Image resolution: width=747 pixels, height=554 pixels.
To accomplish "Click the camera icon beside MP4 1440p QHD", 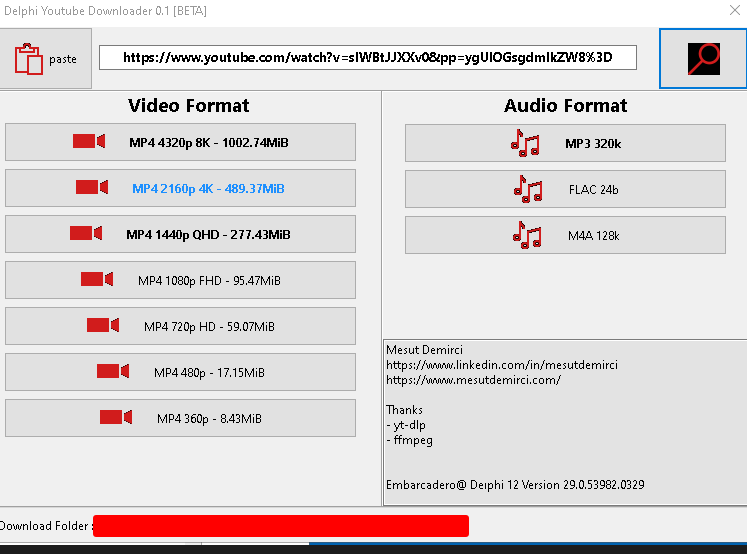I will 86,234.
